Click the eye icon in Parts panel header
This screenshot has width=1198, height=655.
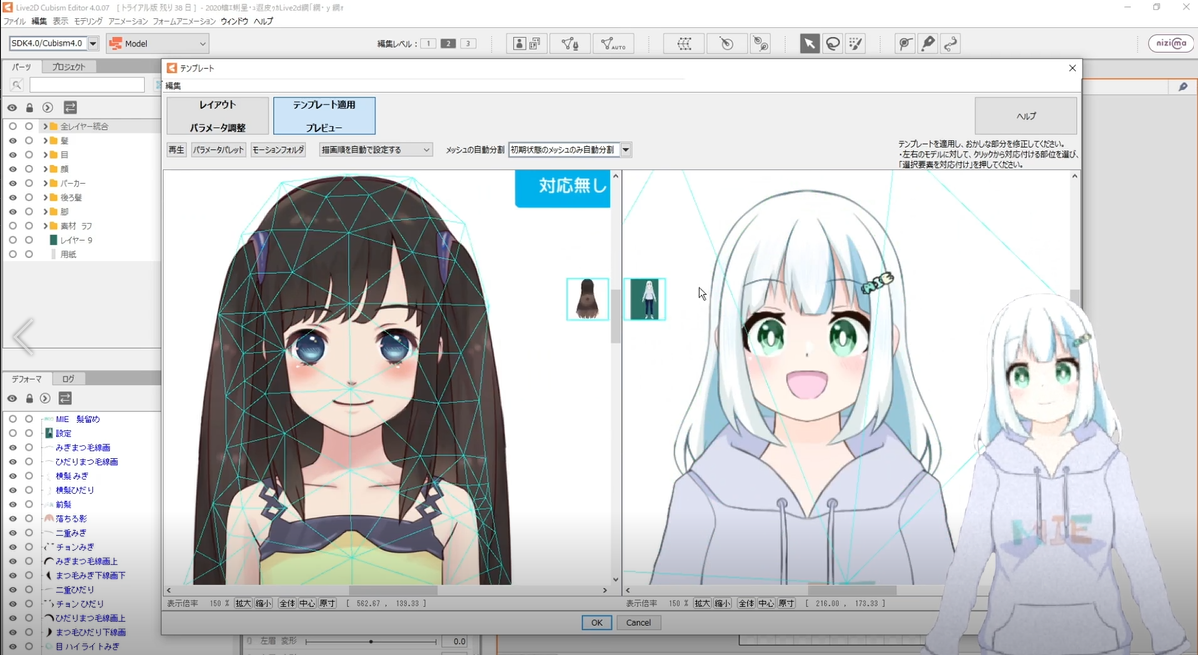click(x=12, y=108)
